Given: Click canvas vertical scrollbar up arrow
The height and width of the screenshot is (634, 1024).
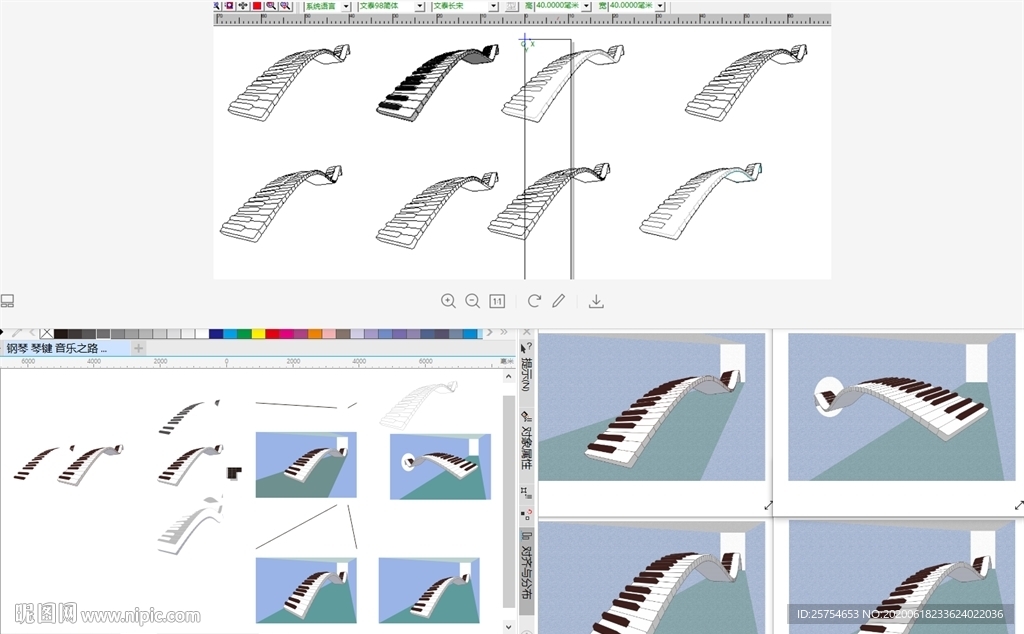Looking at the screenshot, I should pyautogui.click(x=509, y=377).
